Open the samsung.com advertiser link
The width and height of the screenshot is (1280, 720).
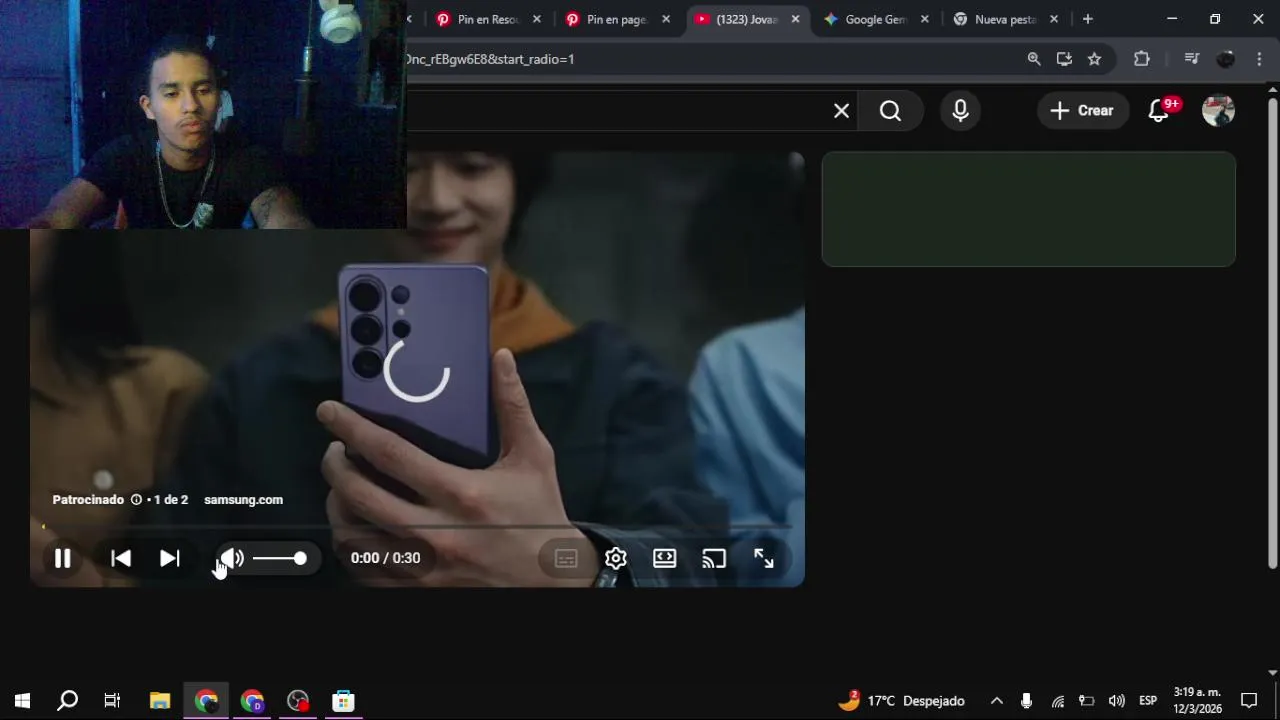point(243,500)
